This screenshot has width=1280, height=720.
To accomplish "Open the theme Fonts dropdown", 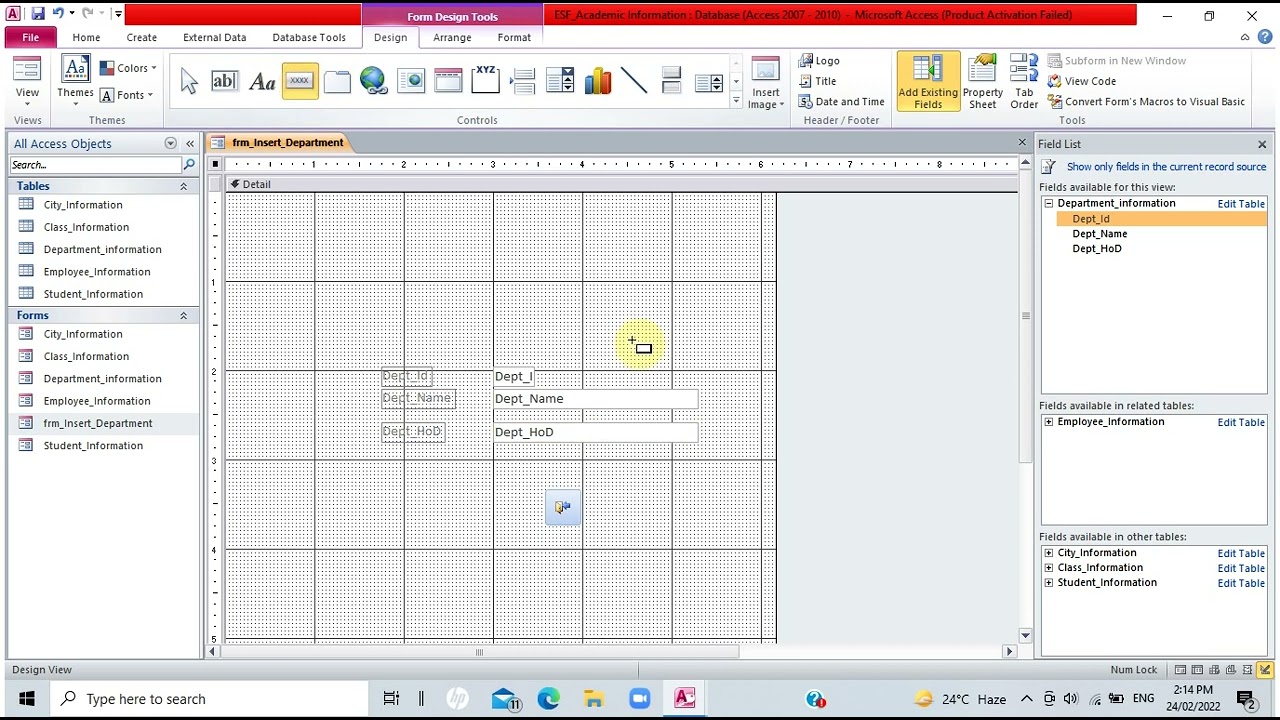I will coord(127,95).
